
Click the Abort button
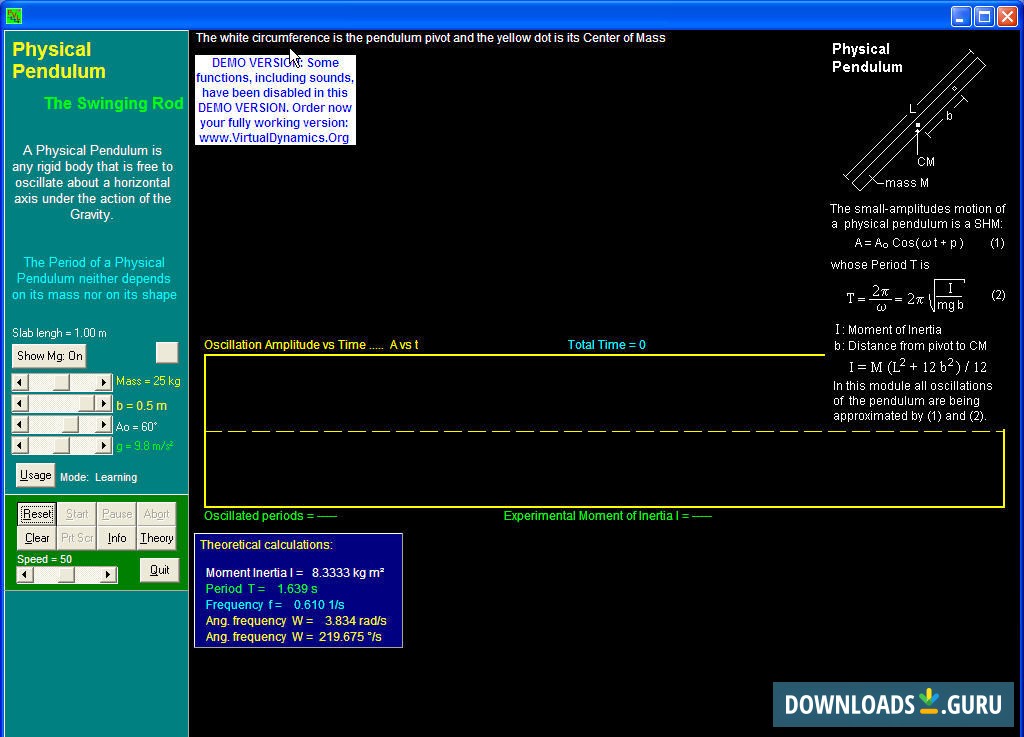point(157,514)
